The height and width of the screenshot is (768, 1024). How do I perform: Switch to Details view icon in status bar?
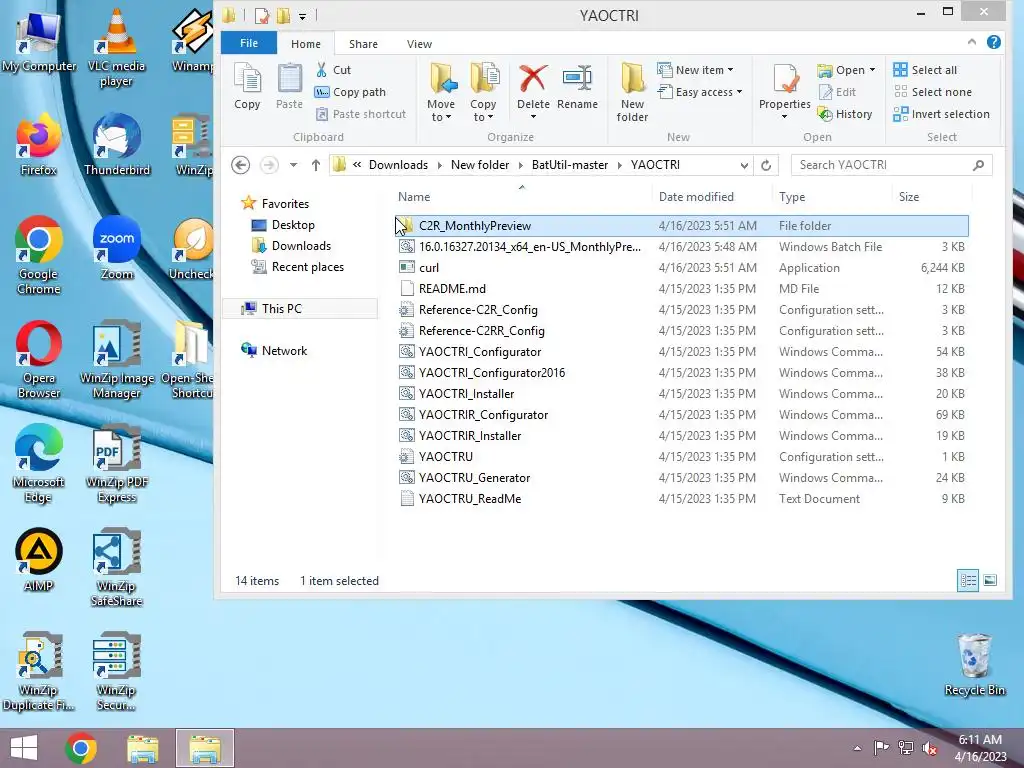968,580
